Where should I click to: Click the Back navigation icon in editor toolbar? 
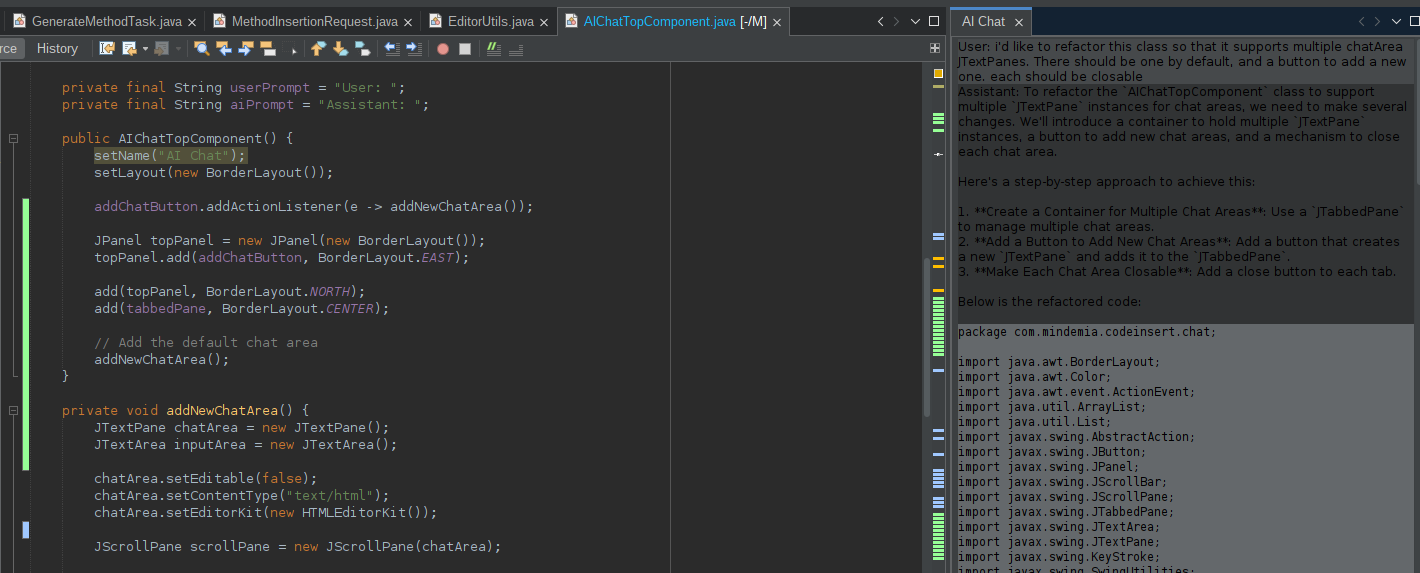coord(129,48)
